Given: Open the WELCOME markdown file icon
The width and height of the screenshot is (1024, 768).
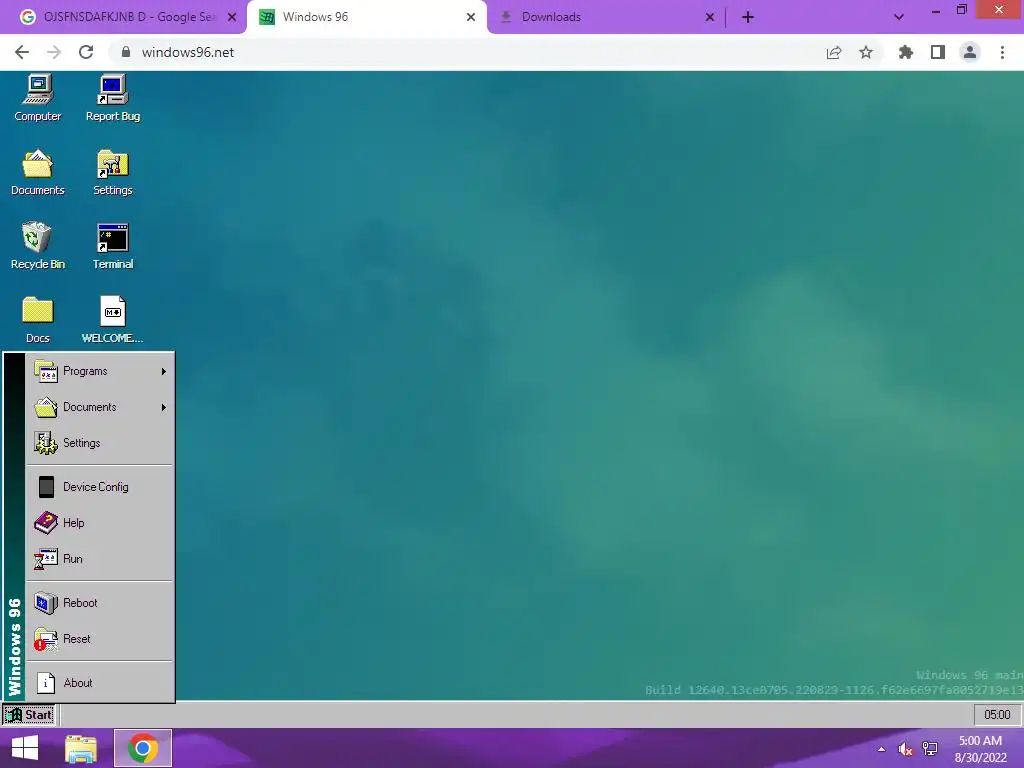Looking at the screenshot, I should pos(112,320).
